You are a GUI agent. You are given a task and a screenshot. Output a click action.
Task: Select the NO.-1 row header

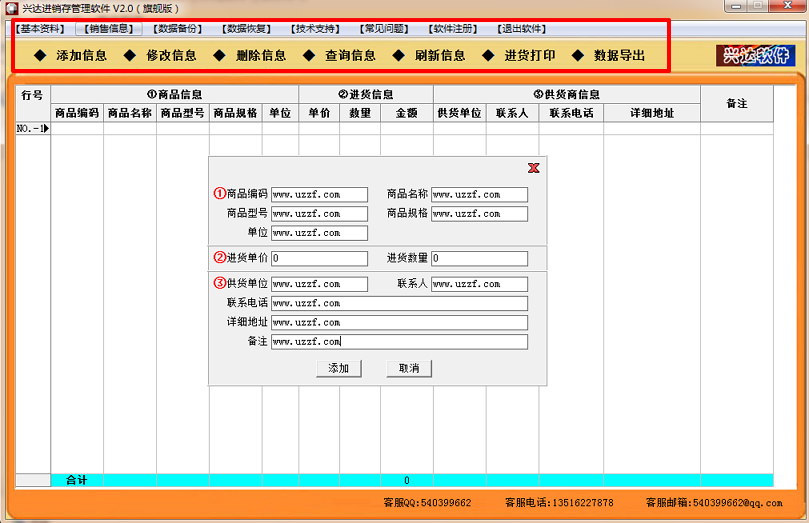point(33,128)
